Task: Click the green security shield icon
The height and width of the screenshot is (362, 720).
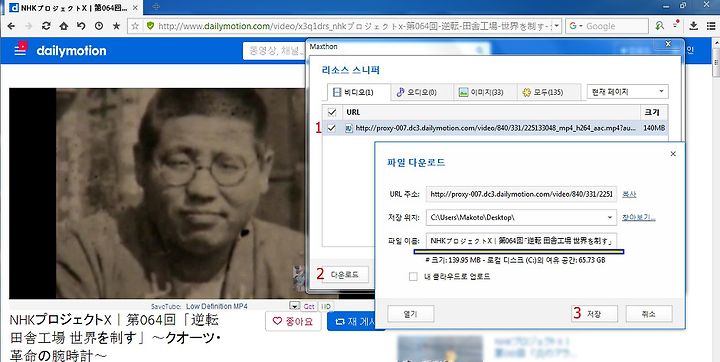Action: click(x=150, y=26)
